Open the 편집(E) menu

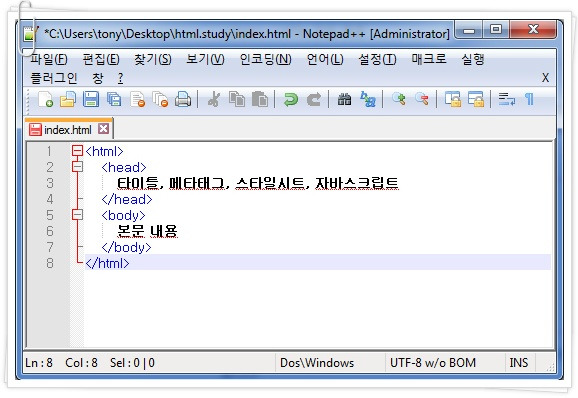click(x=101, y=59)
